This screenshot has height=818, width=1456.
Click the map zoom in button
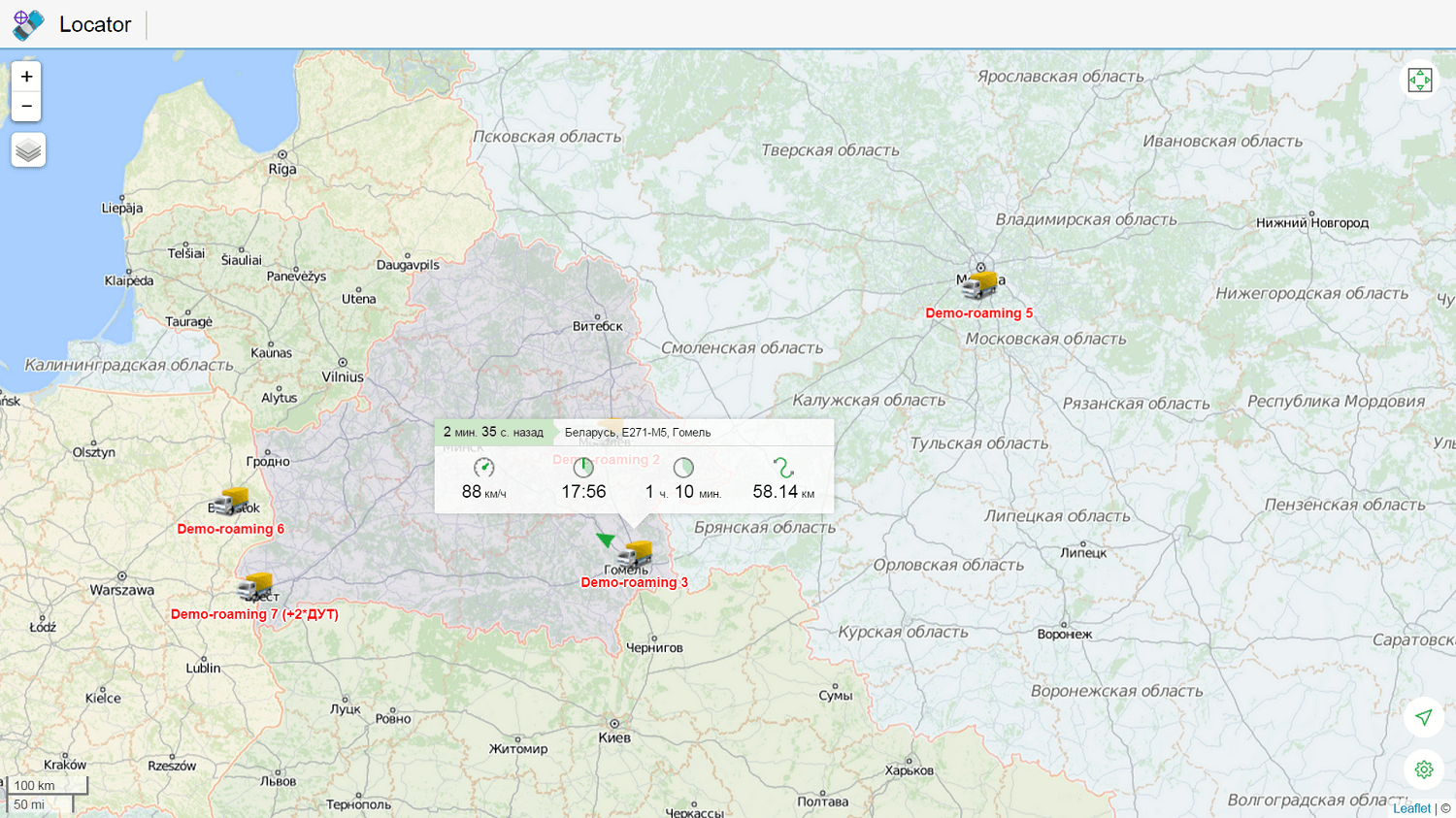pos(26,77)
